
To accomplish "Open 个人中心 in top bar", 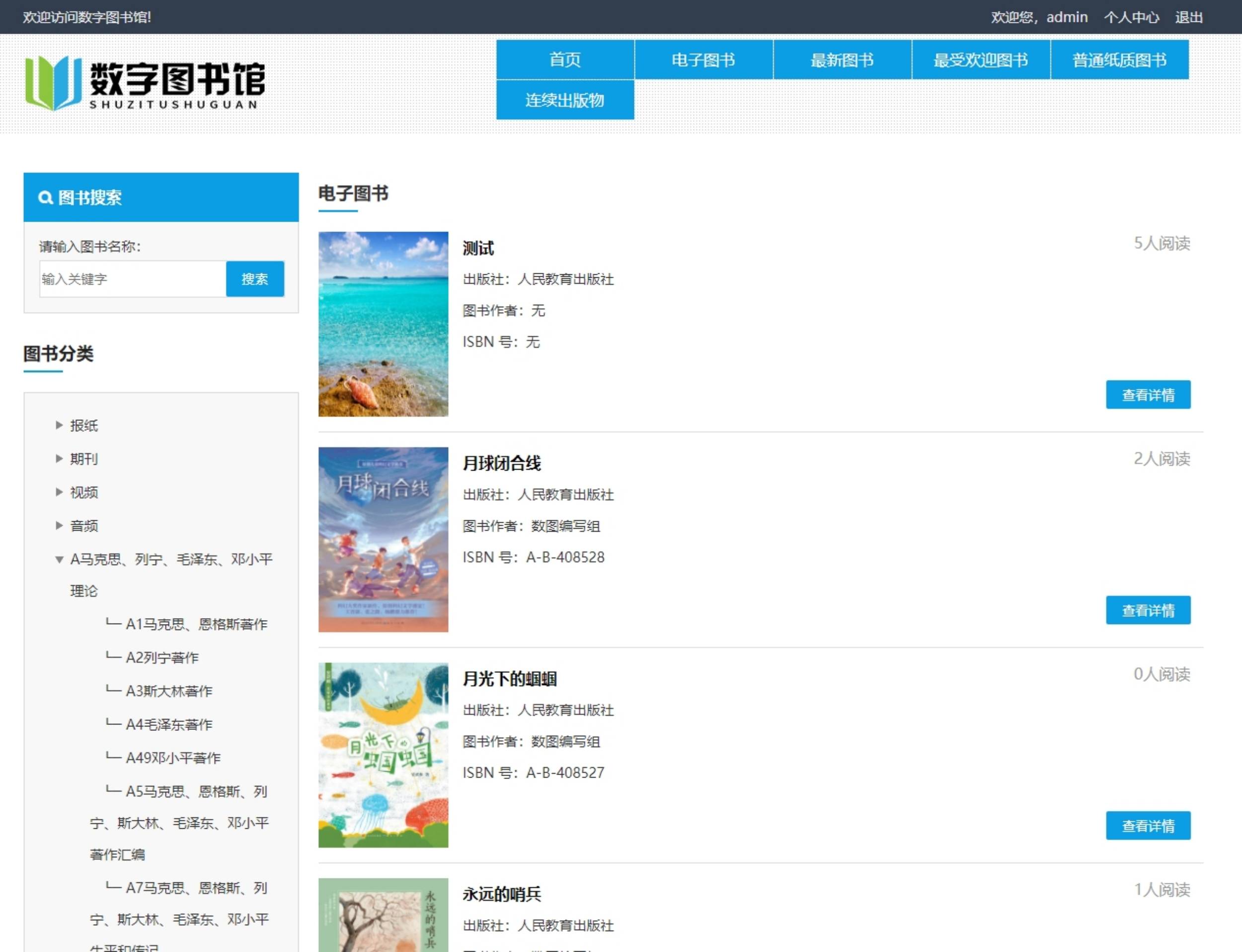I will click(x=1131, y=17).
